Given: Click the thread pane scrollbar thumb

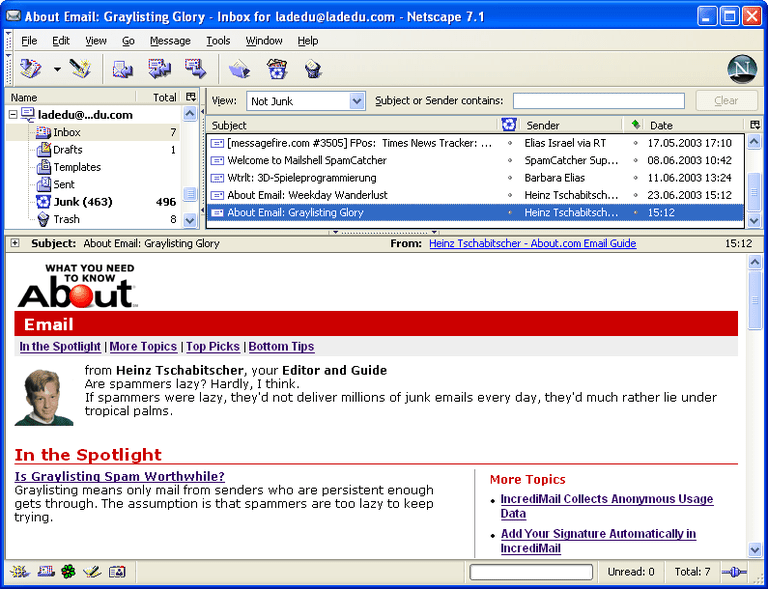Looking at the screenshot, I should pos(755,192).
